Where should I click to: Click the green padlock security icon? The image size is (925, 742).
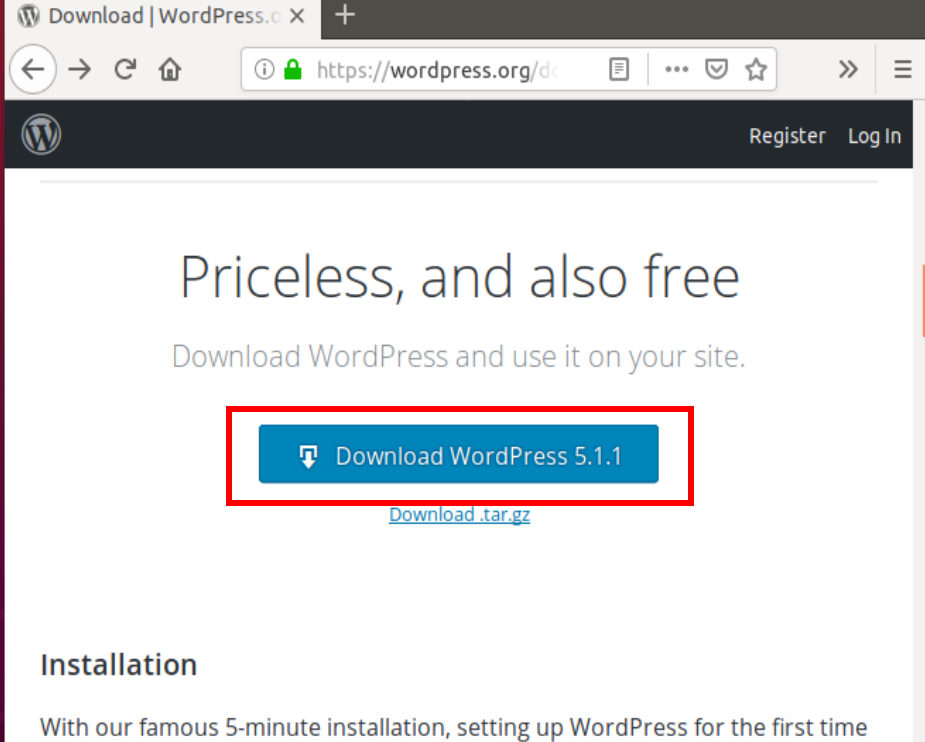point(292,69)
